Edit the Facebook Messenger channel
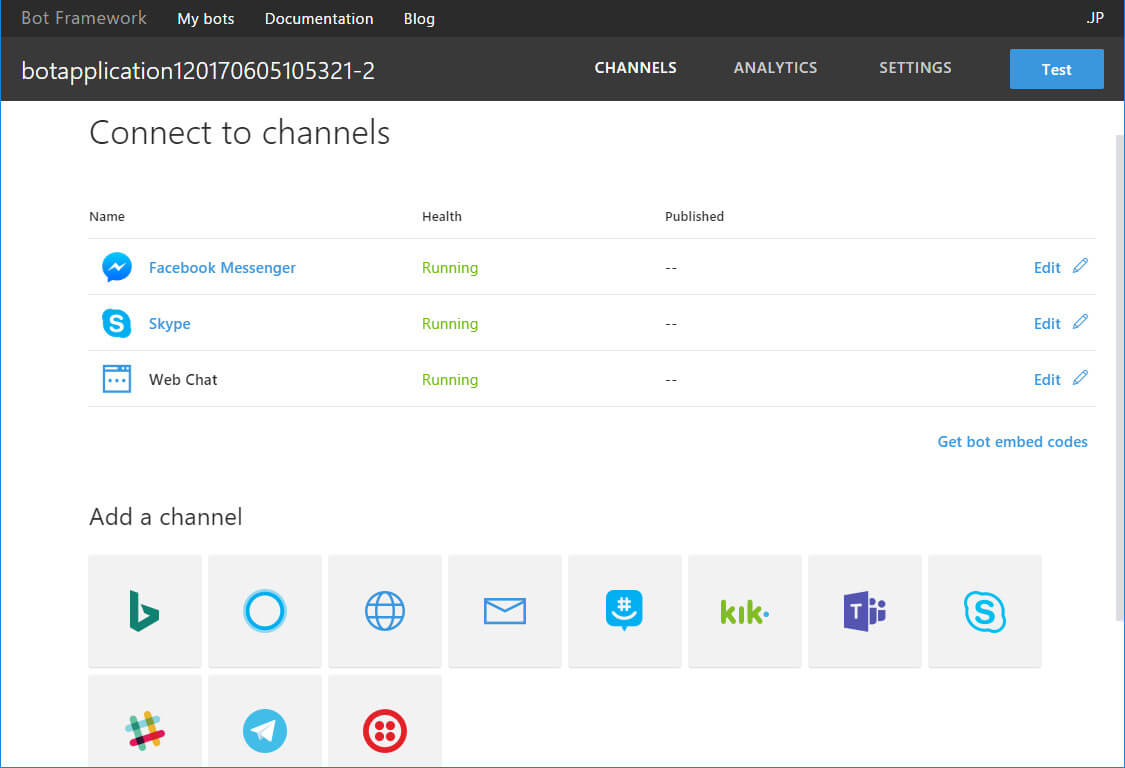The width and height of the screenshot is (1125, 768). (x=1047, y=268)
